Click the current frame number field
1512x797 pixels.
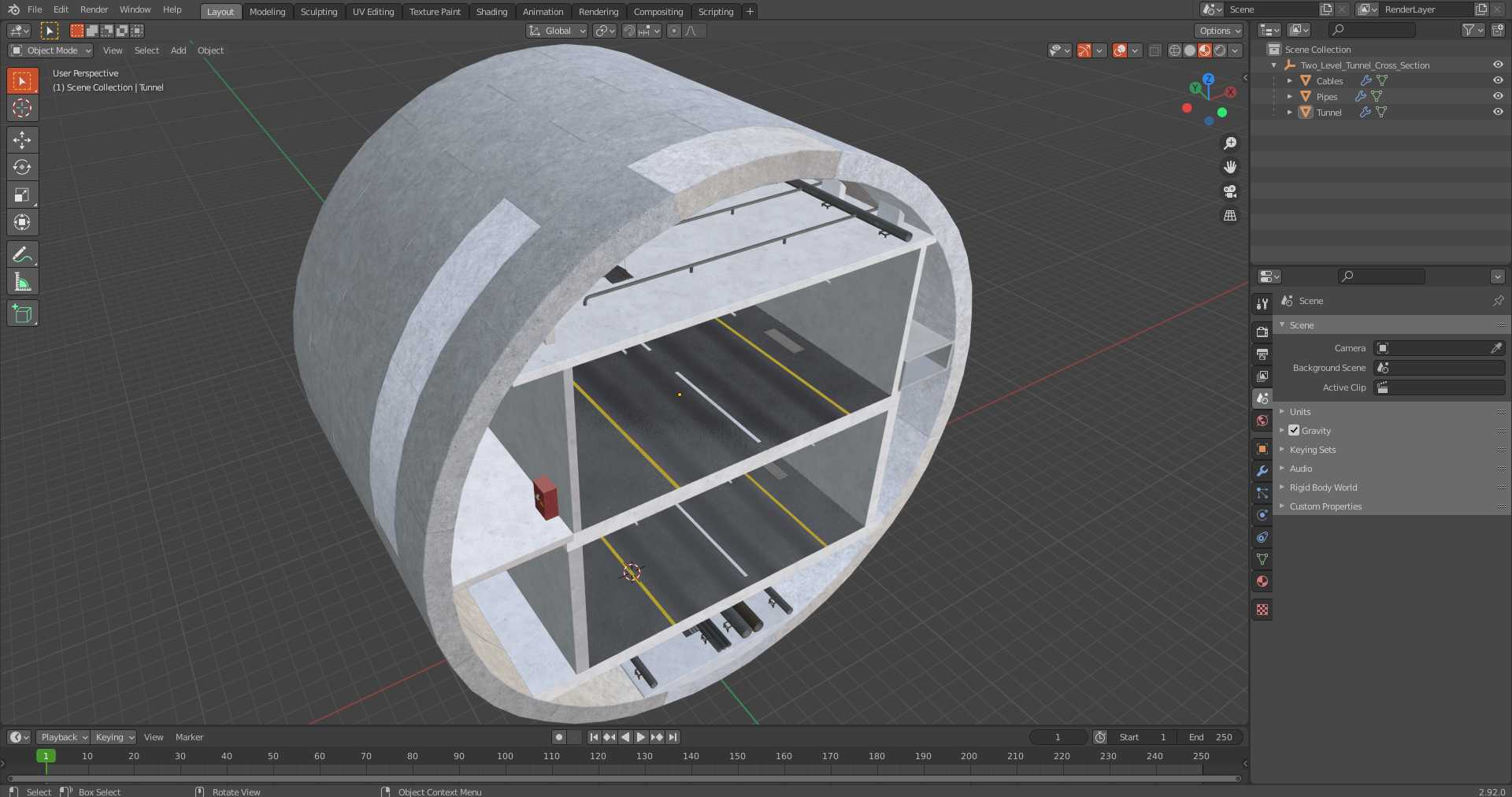point(1058,737)
